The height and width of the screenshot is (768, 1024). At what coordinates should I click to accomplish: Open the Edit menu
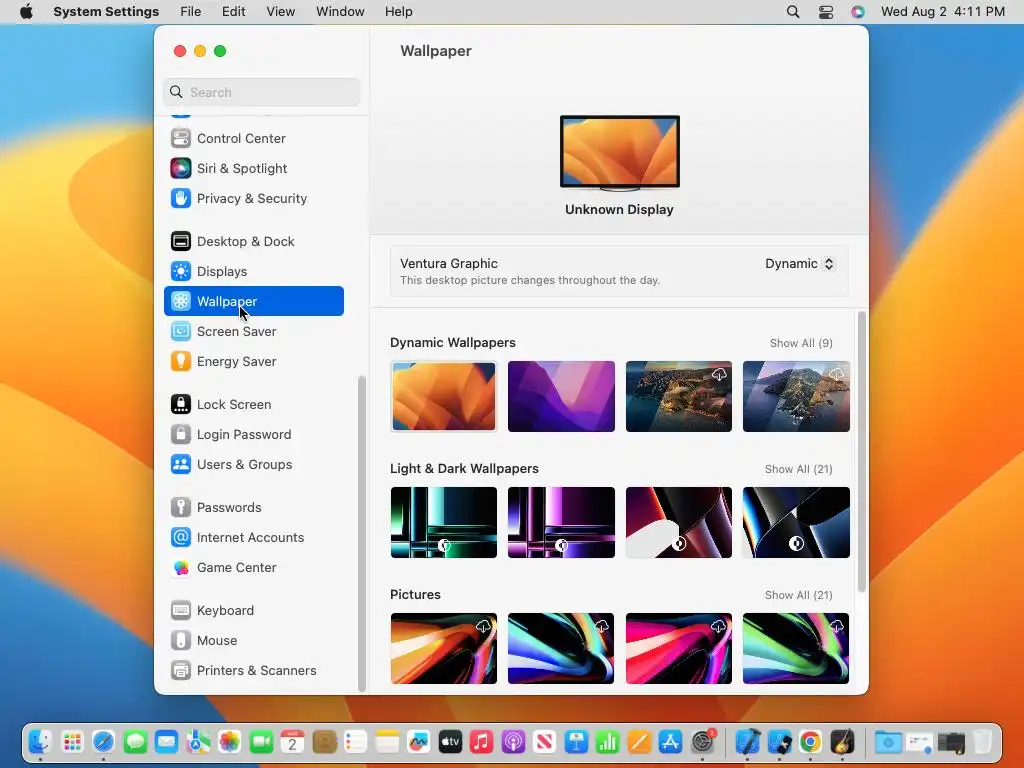point(233,12)
